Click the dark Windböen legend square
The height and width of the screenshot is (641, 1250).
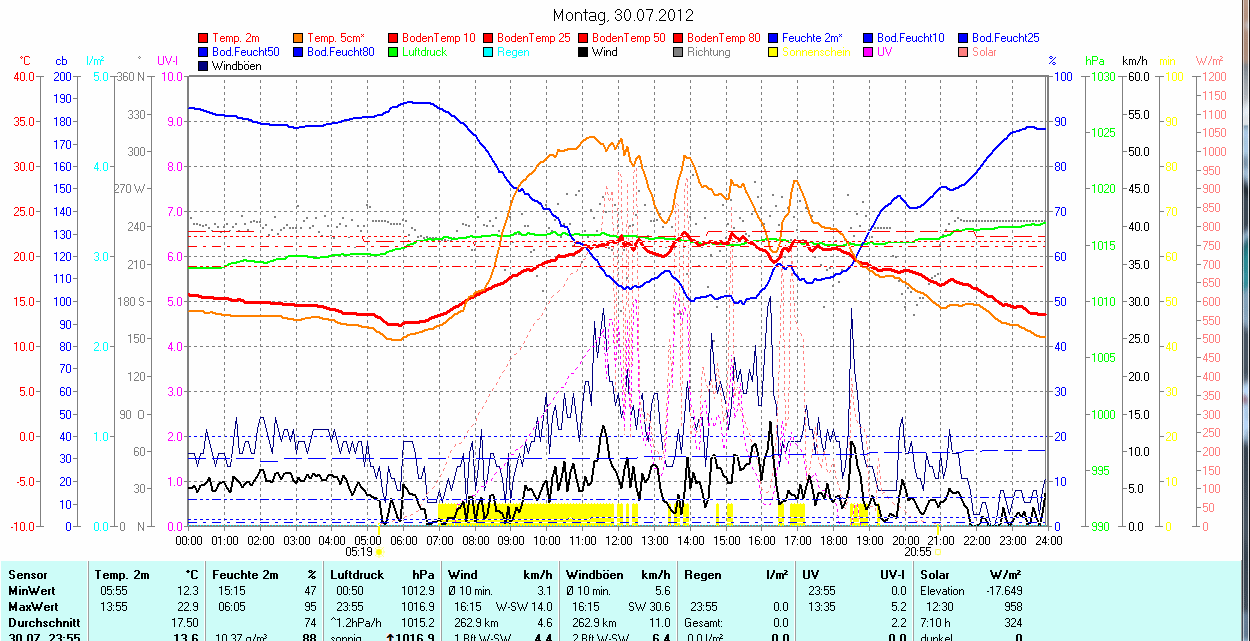pyautogui.click(x=204, y=66)
